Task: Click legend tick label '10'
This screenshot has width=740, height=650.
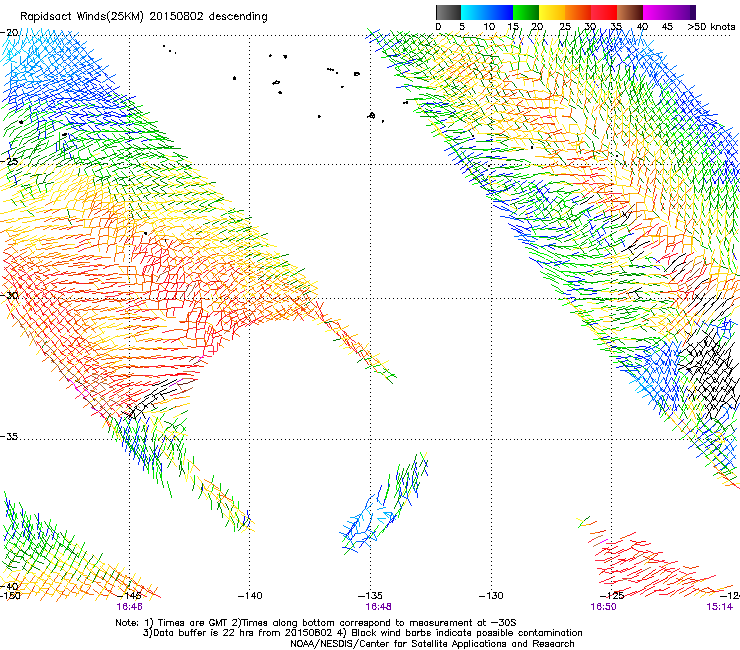Action: pos(489,27)
